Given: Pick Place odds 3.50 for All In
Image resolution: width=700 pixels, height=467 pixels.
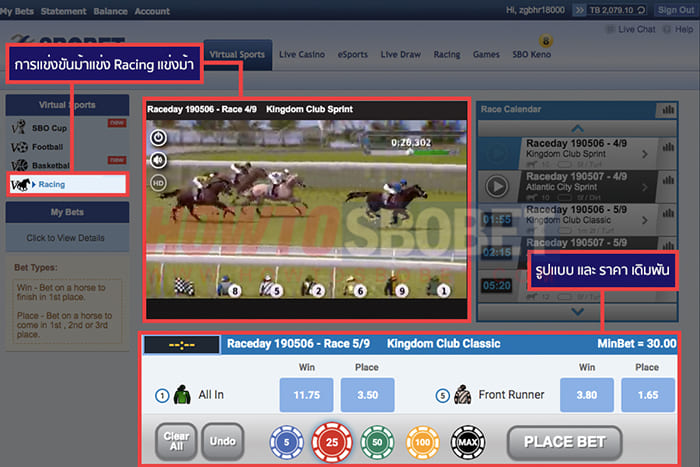Looking at the screenshot, I should (367, 395).
